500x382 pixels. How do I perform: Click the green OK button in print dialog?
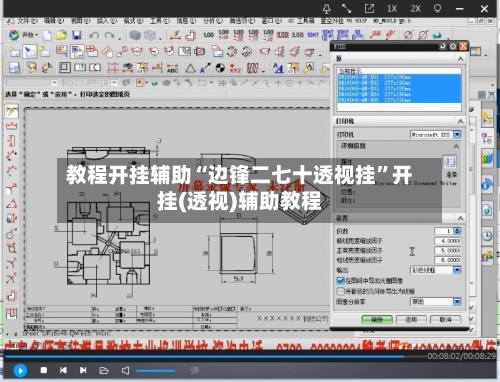[377, 319]
